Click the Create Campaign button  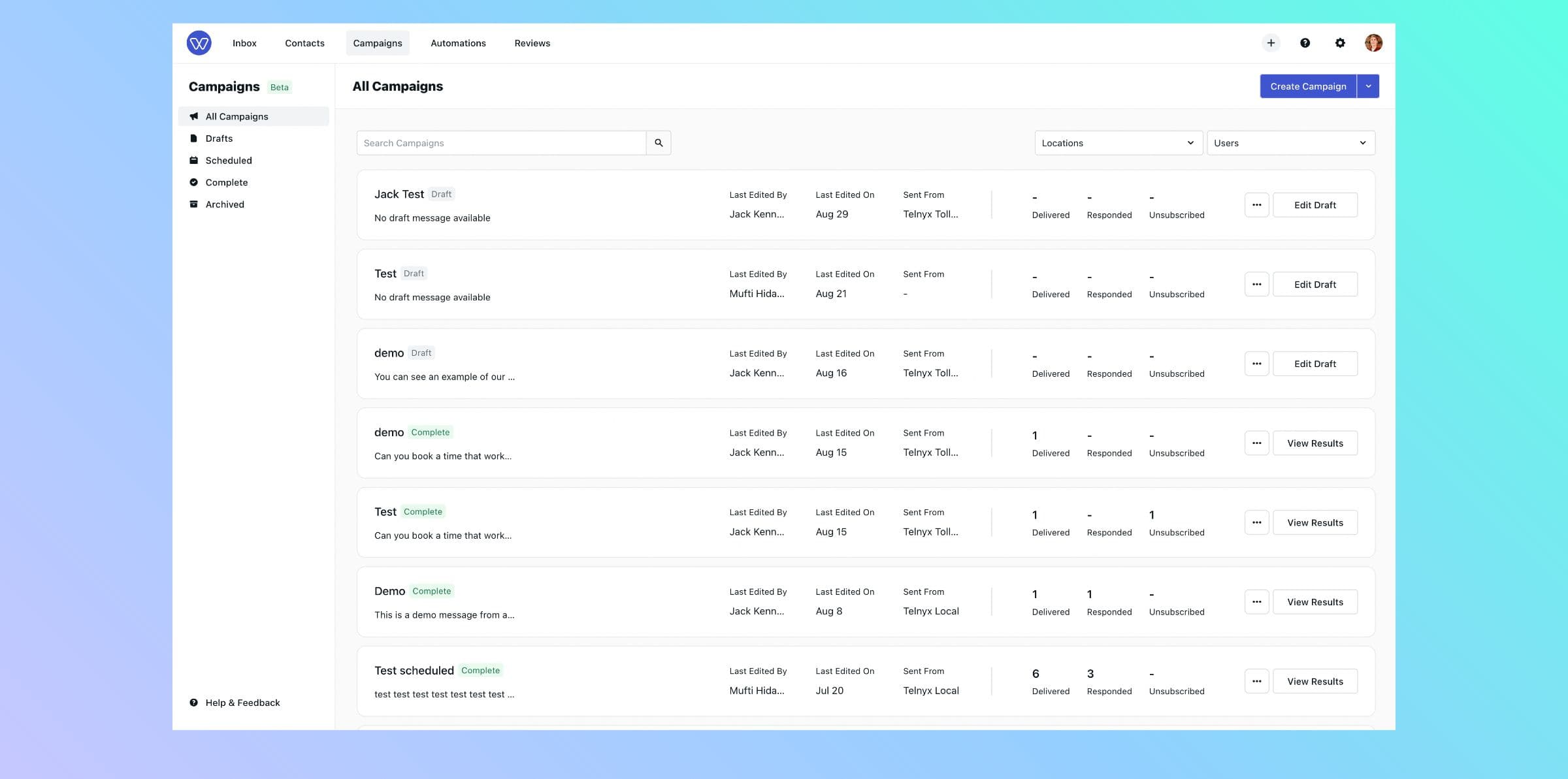(x=1308, y=86)
